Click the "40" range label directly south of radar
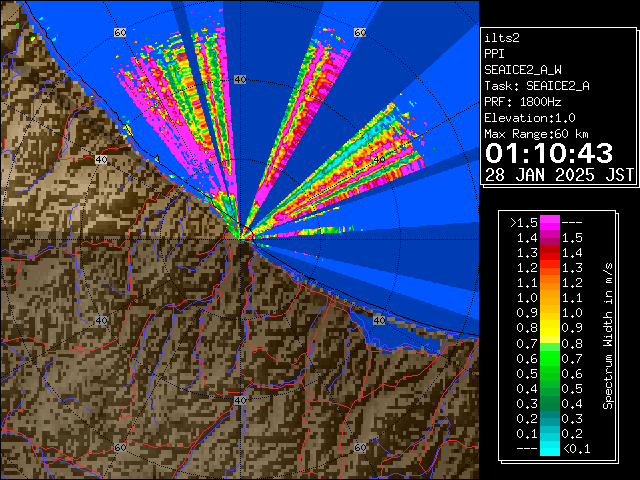The image size is (640, 480). 240,400
